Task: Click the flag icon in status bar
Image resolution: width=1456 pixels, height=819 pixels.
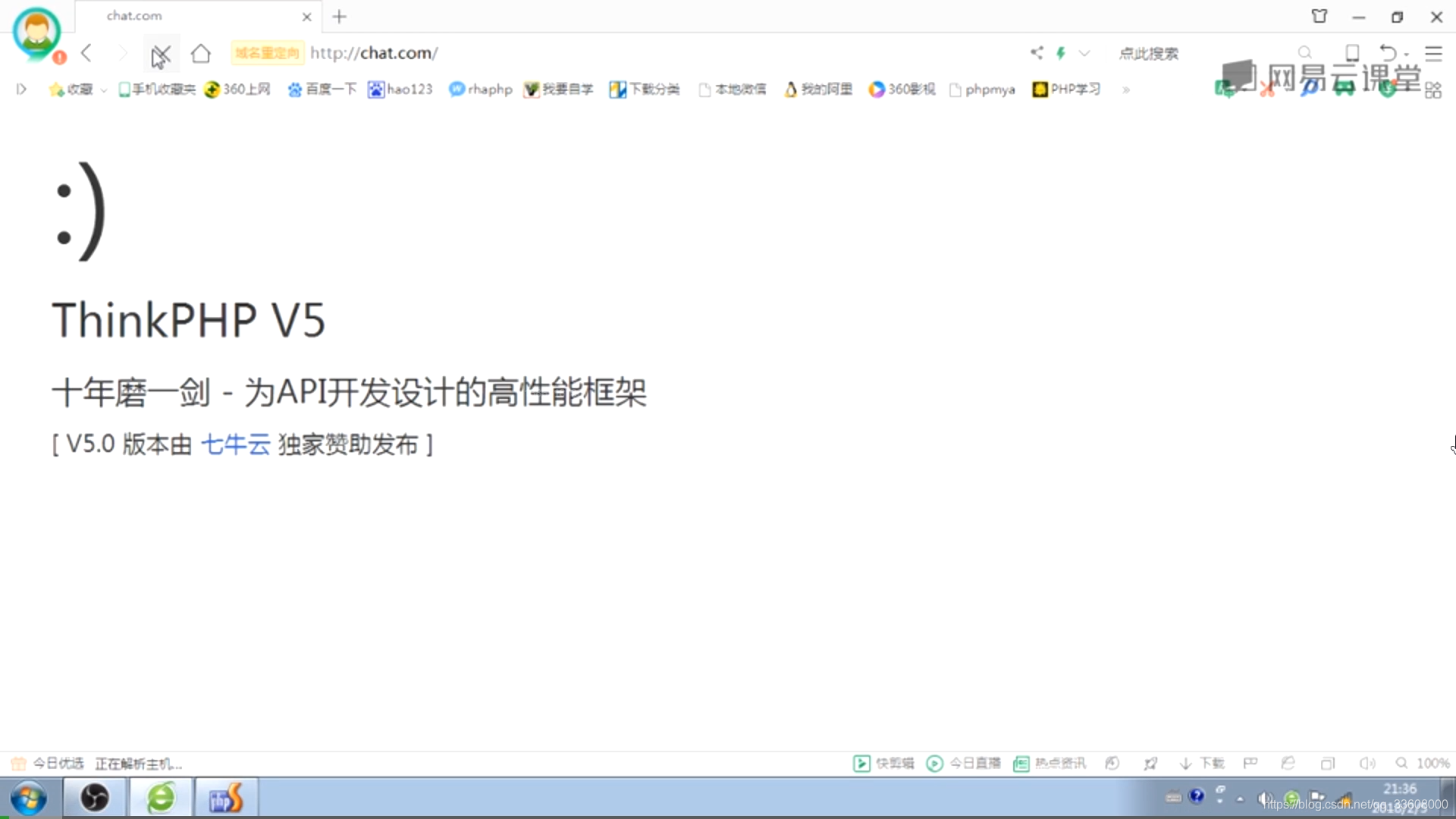Action: coord(1250,764)
